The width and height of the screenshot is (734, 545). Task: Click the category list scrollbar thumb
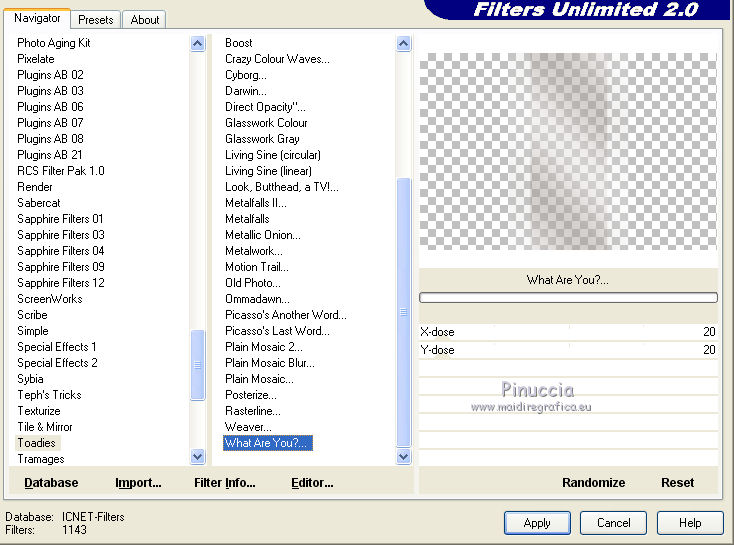pos(198,365)
